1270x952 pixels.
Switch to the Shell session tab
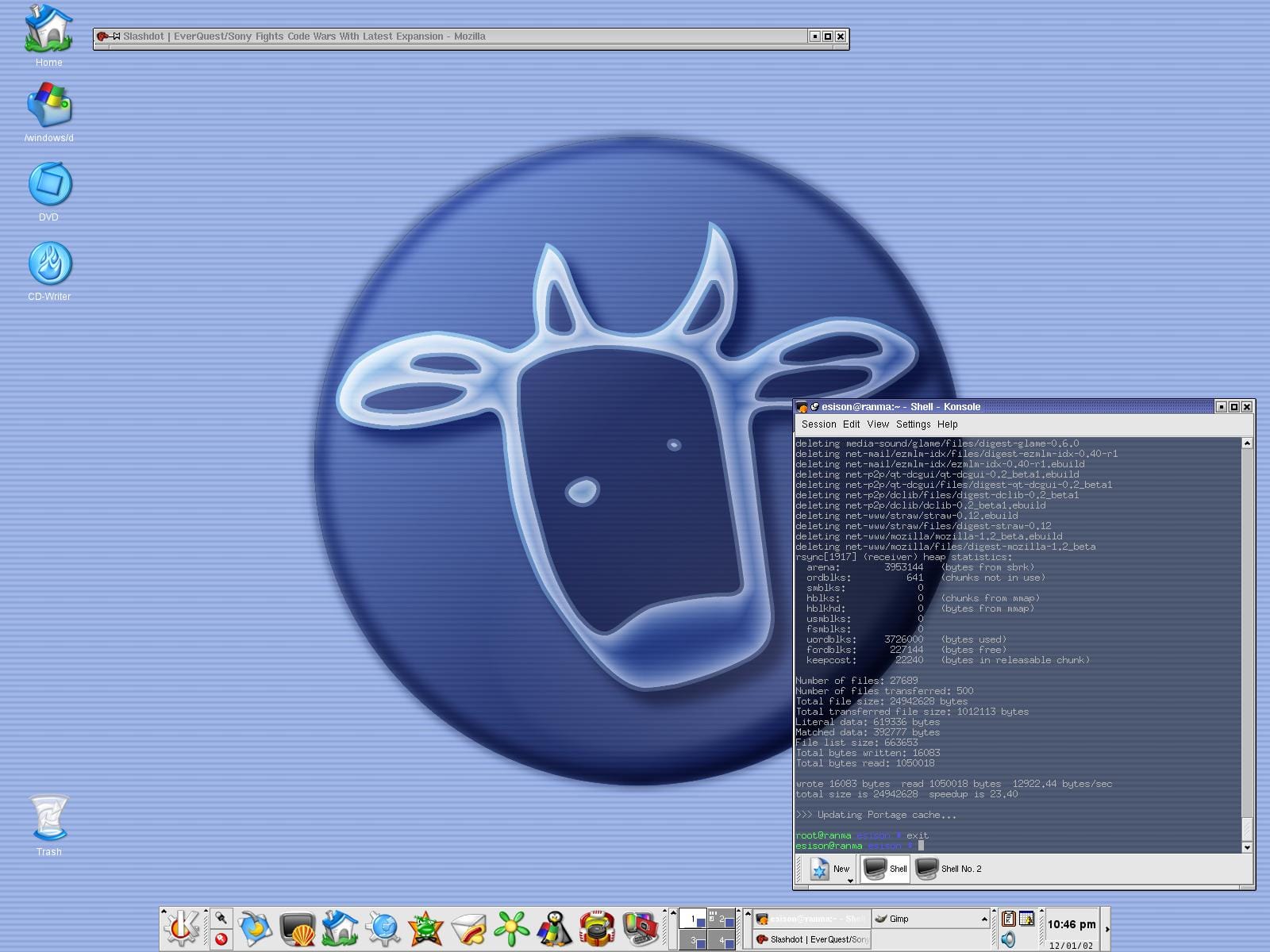885,869
